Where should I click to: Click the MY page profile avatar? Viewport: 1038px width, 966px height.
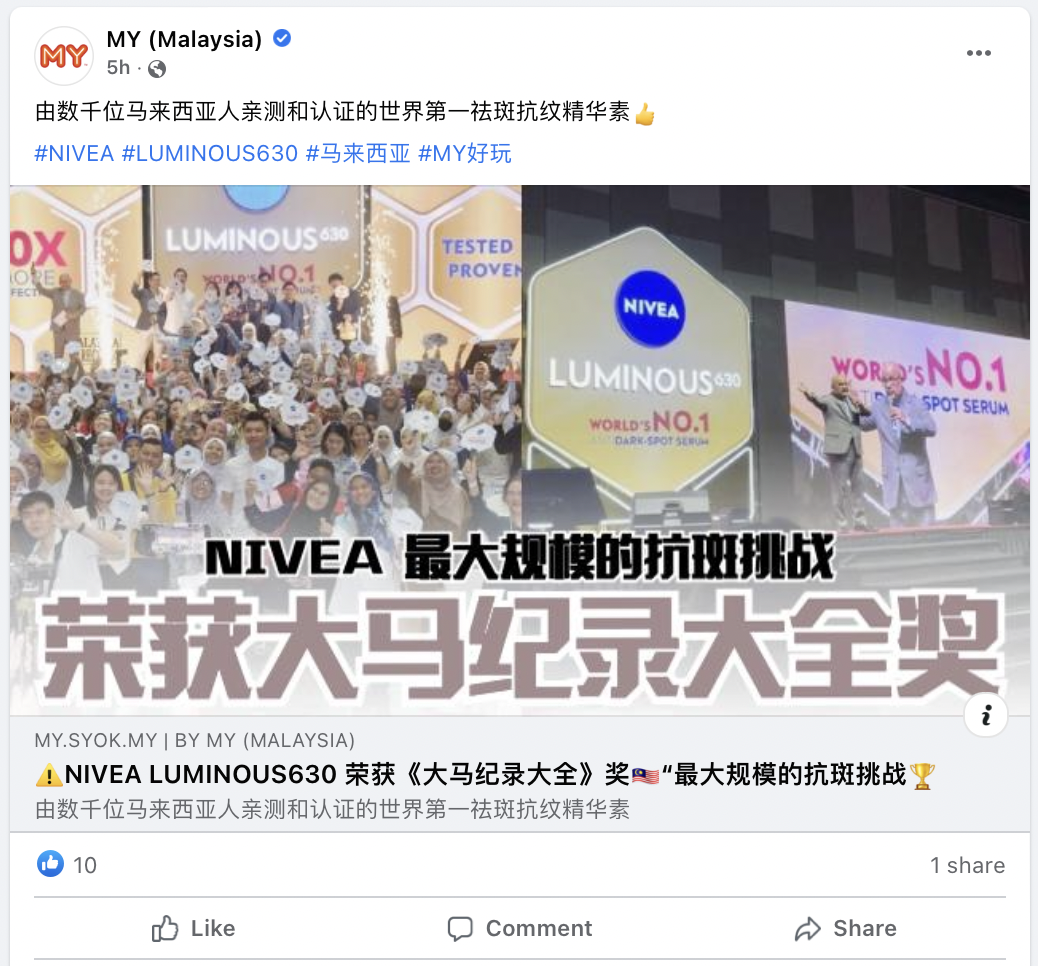pos(64,56)
